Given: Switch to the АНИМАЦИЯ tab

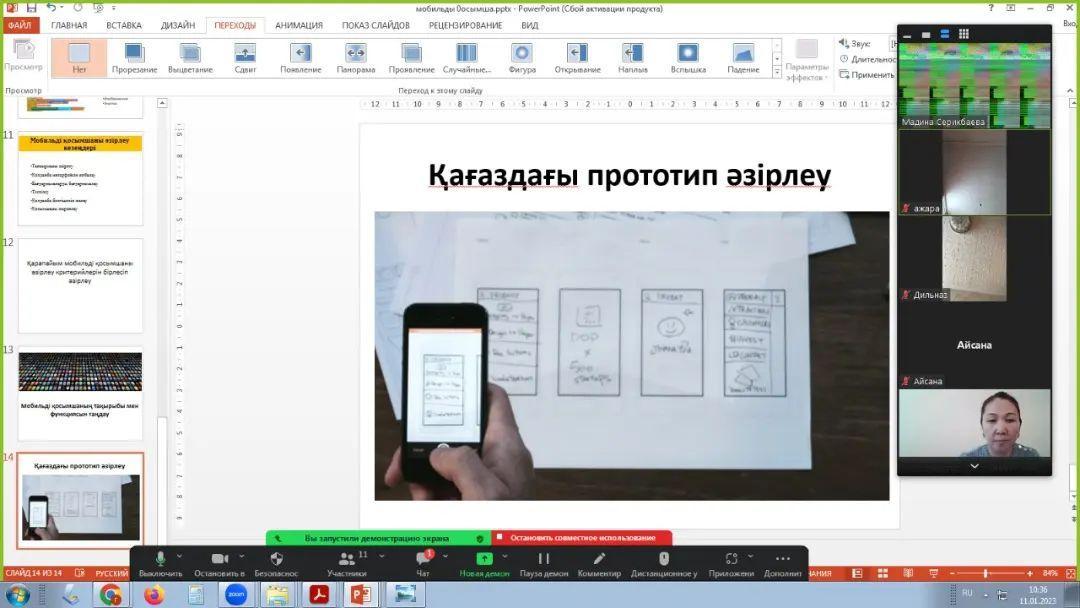Looking at the screenshot, I should [299, 25].
